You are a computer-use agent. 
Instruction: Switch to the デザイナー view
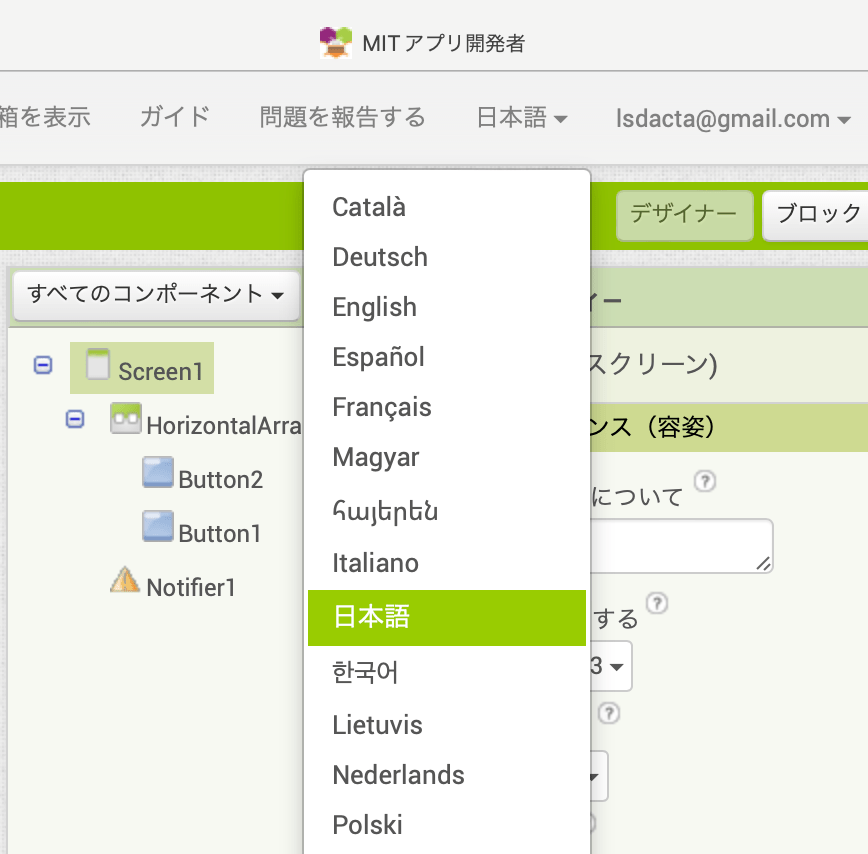tap(684, 214)
